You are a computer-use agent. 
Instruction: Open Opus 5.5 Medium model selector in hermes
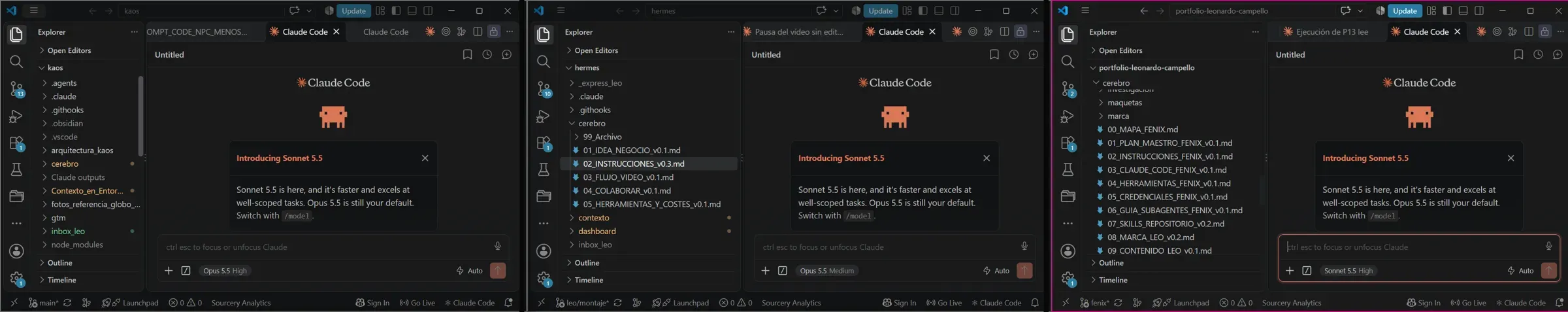pos(826,271)
